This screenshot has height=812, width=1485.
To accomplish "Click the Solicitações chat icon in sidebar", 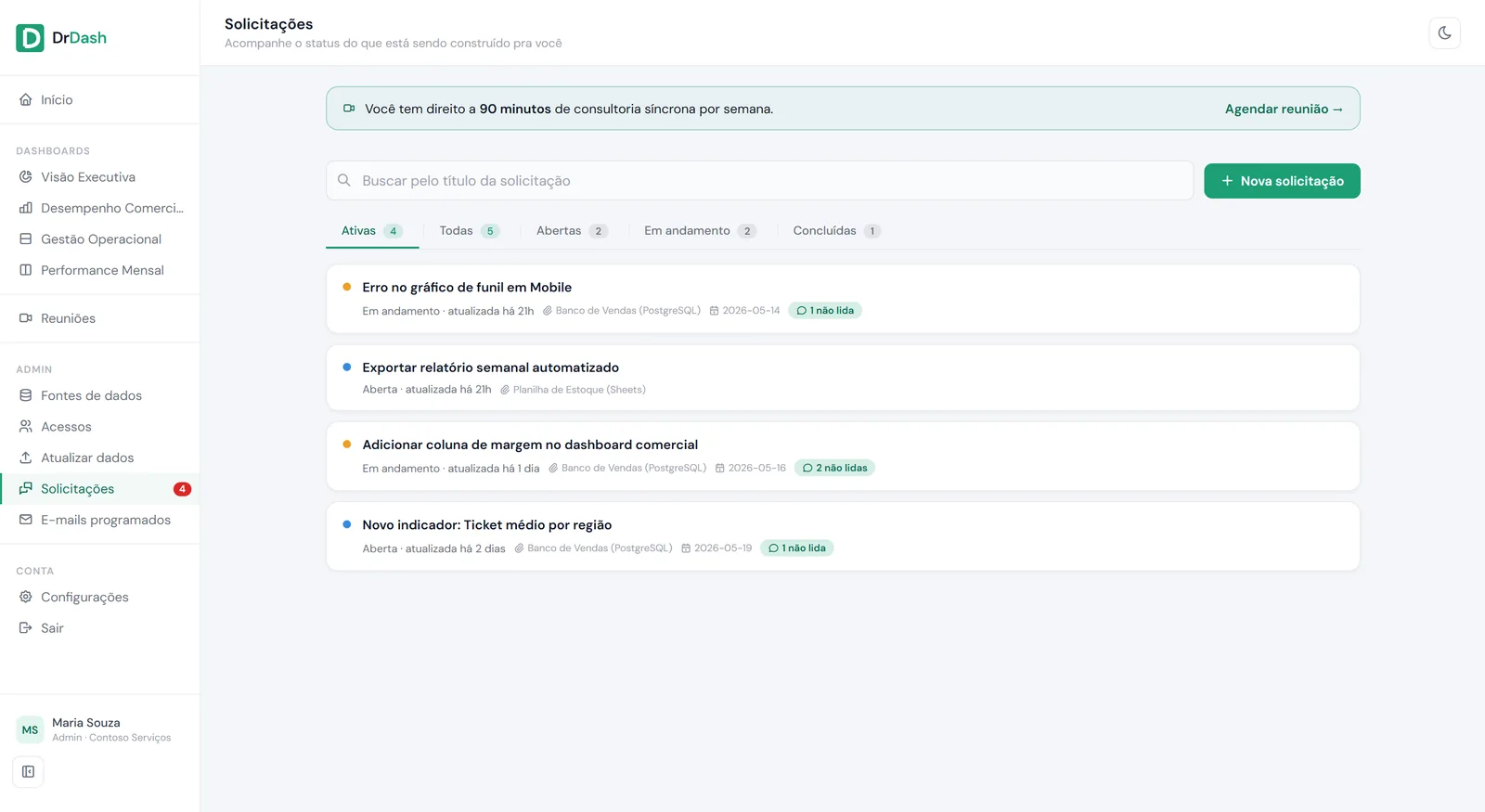I will tap(26, 488).
